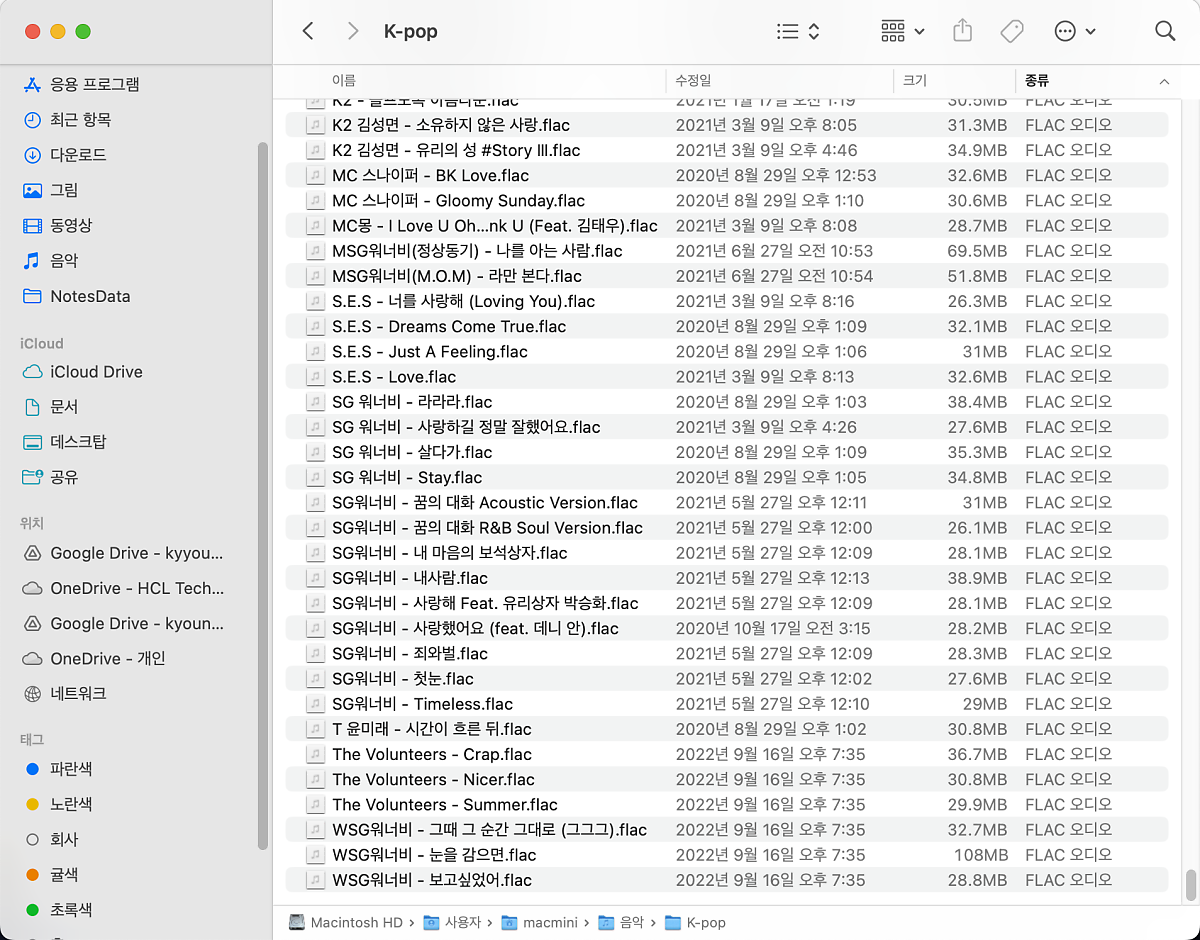Sort by the 종류 column header
Screen dimensions: 1200x940
(x=1037, y=80)
